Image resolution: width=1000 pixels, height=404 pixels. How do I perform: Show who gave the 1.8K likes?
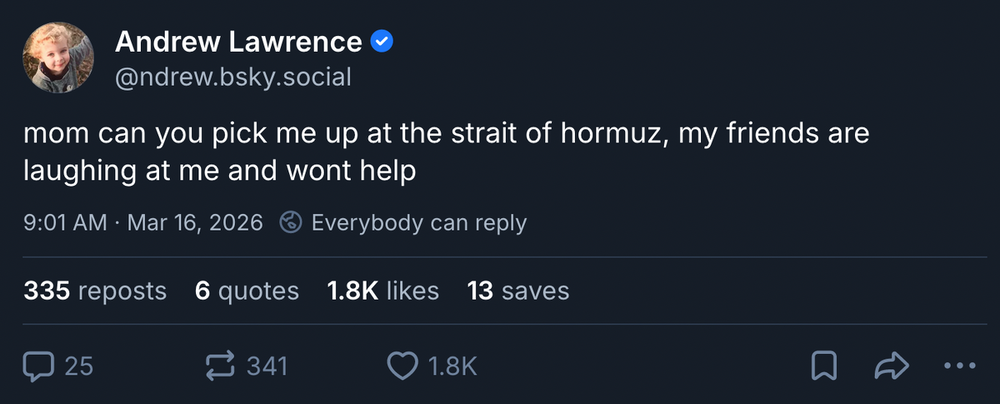tap(383, 291)
